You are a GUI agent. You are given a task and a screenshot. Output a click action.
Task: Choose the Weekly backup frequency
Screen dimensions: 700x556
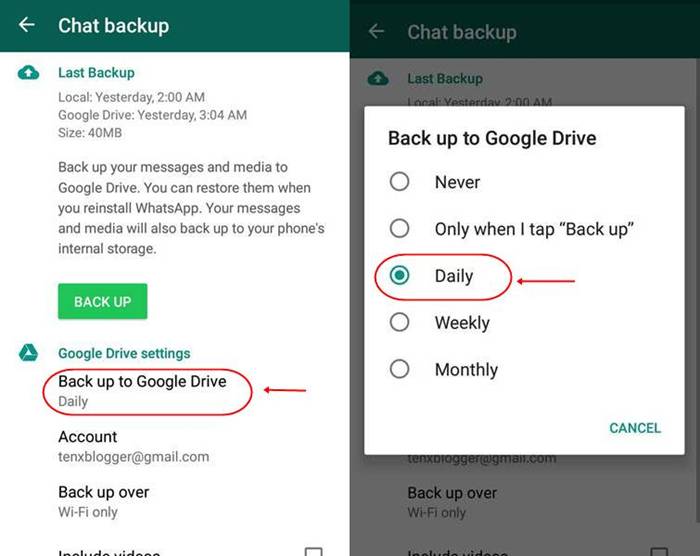pyautogui.click(x=440, y=322)
